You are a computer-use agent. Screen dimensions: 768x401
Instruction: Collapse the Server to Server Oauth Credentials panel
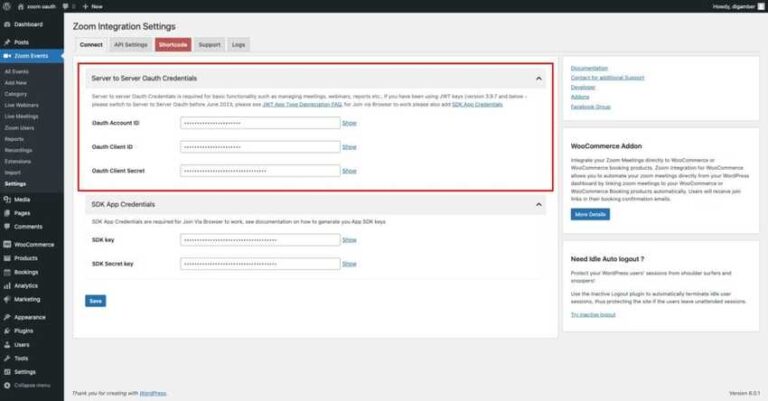point(539,78)
